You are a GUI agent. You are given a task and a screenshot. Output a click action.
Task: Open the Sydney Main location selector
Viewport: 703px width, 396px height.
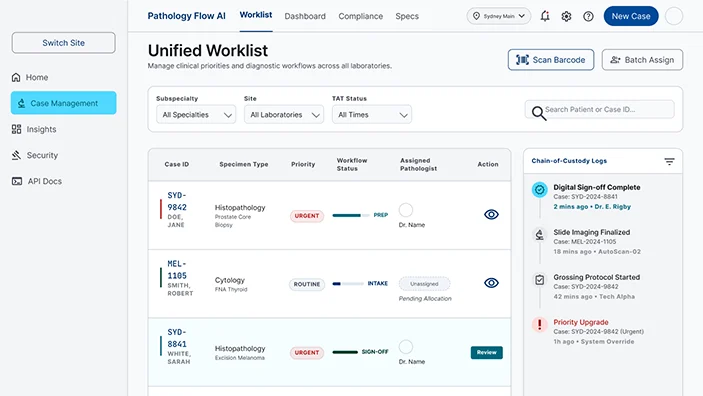pos(499,16)
